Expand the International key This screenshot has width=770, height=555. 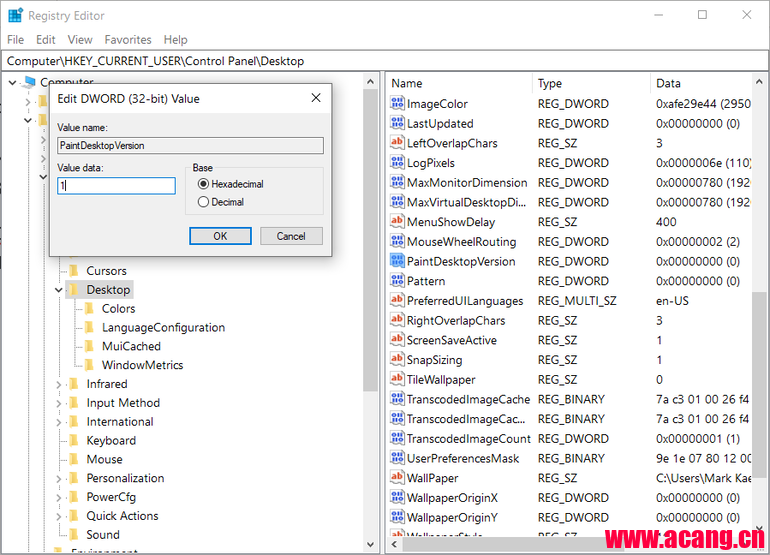pyautogui.click(x=58, y=422)
